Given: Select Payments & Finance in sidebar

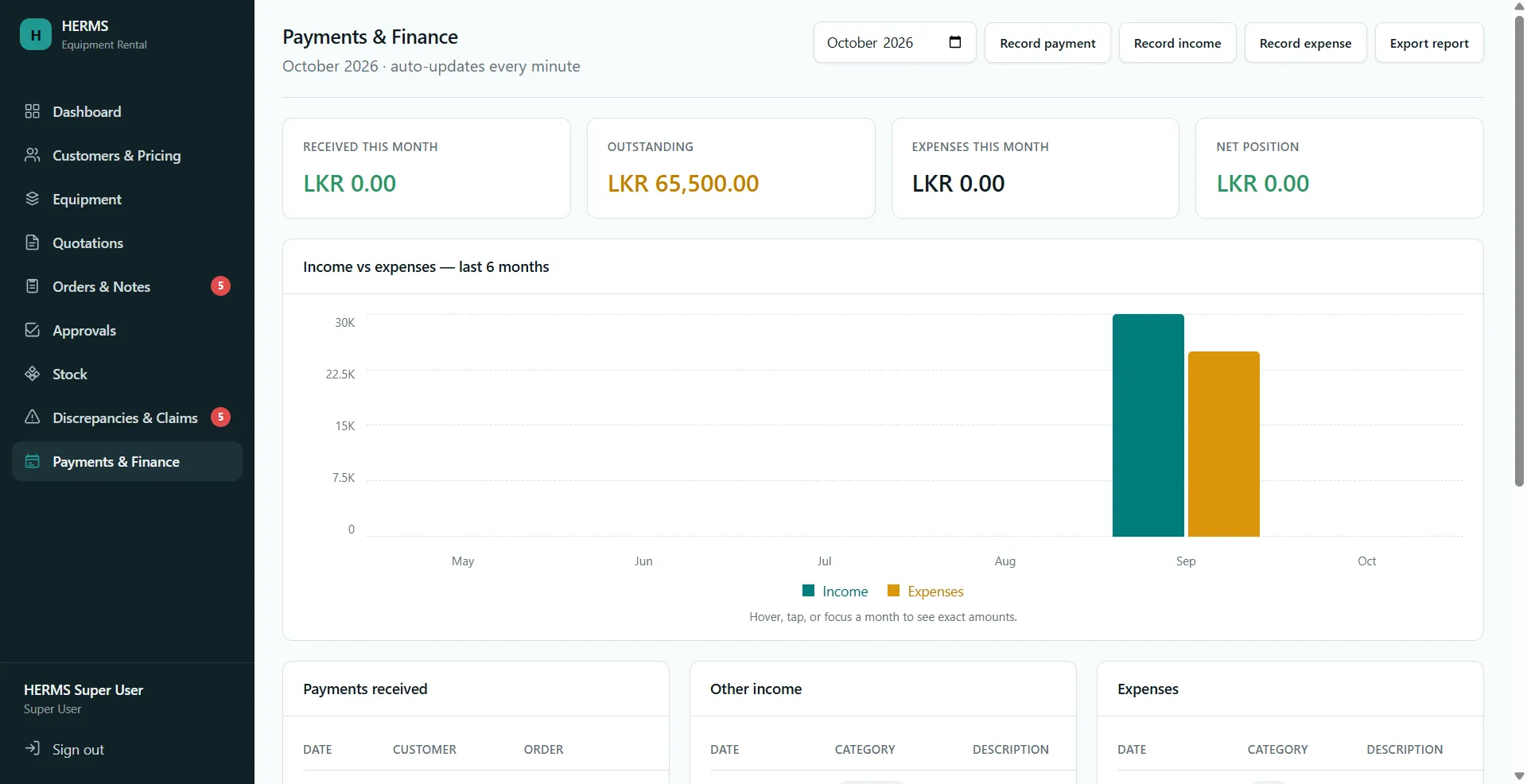Looking at the screenshot, I should pyautogui.click(x=127, y=461).
